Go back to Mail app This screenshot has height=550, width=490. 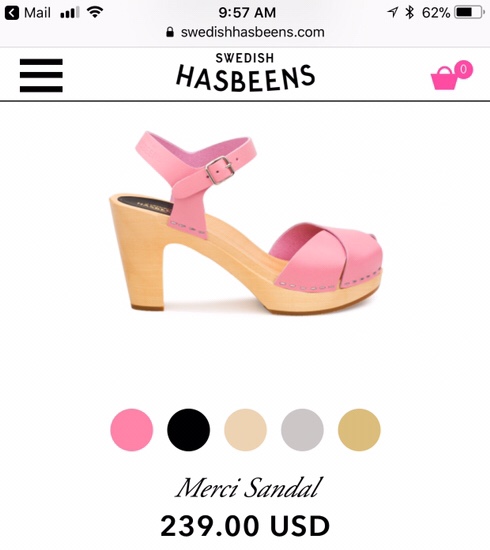28,13
